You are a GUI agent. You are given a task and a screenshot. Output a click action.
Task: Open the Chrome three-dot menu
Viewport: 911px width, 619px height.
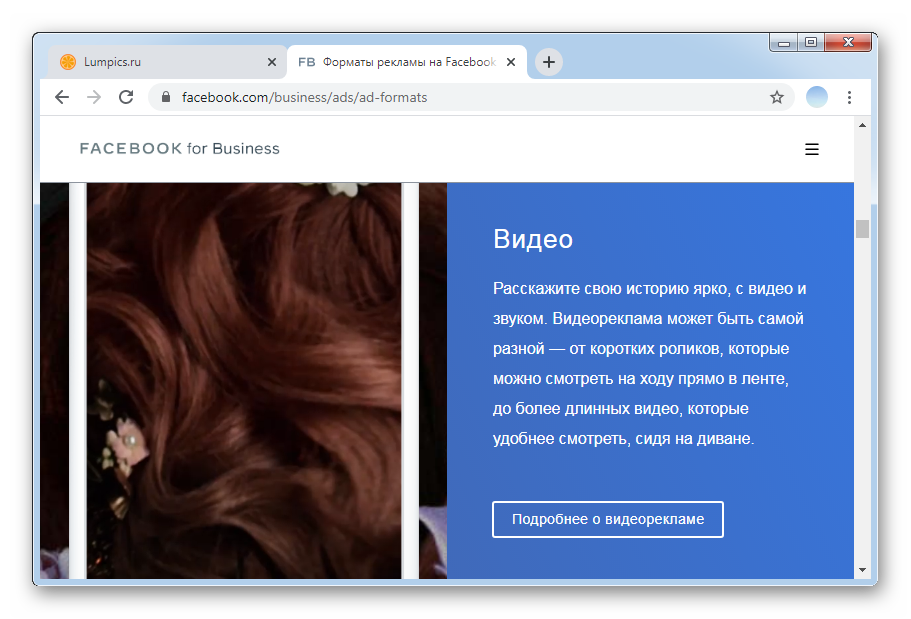[849, 97]
